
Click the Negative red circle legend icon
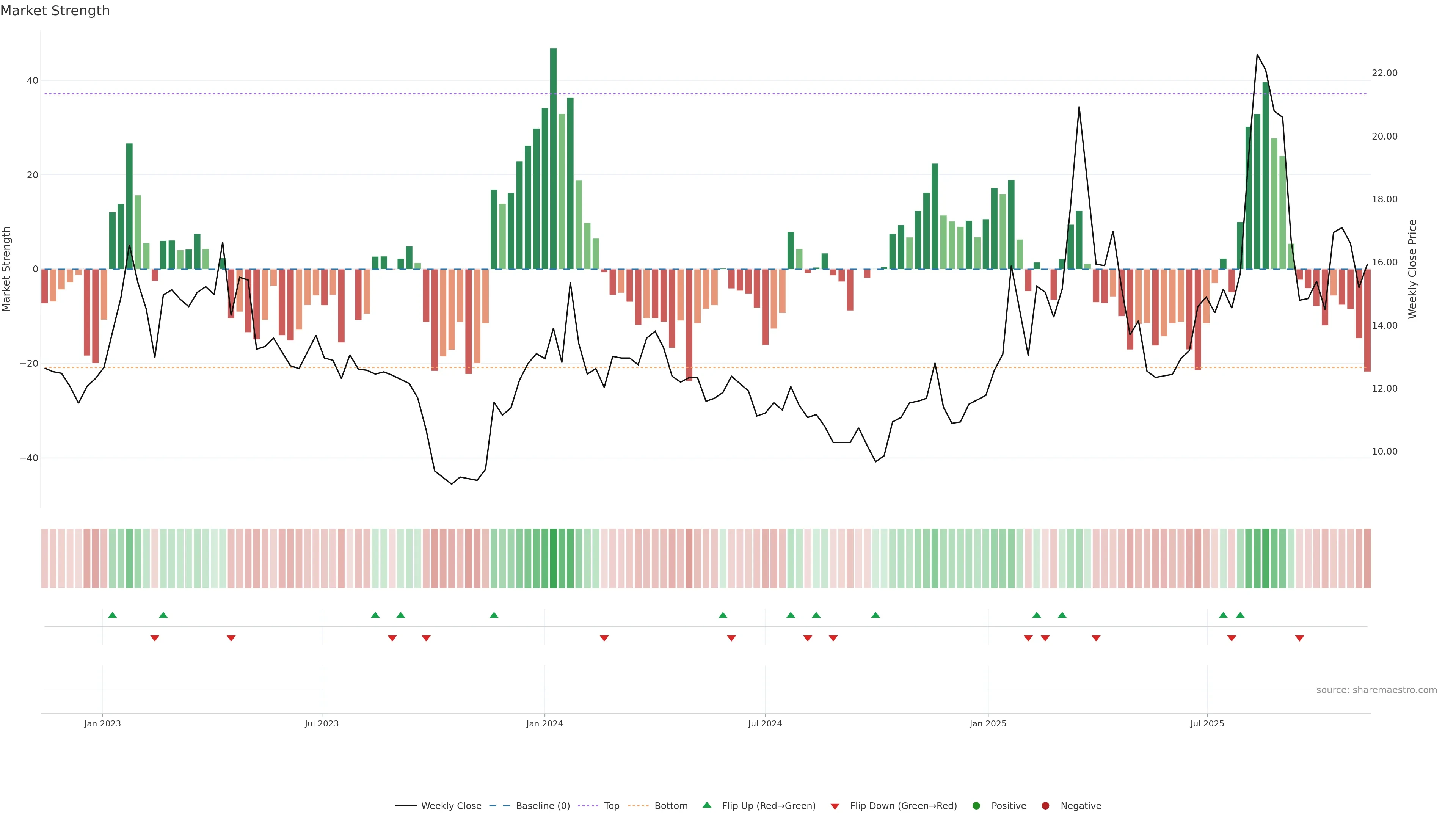1045,806
